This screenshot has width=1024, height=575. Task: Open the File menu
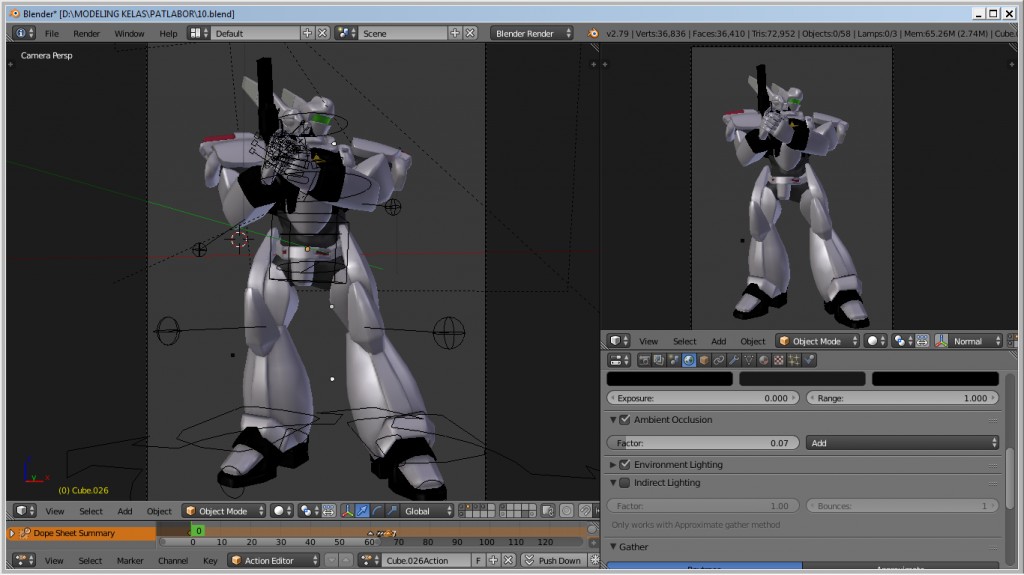tap(51, 33)
